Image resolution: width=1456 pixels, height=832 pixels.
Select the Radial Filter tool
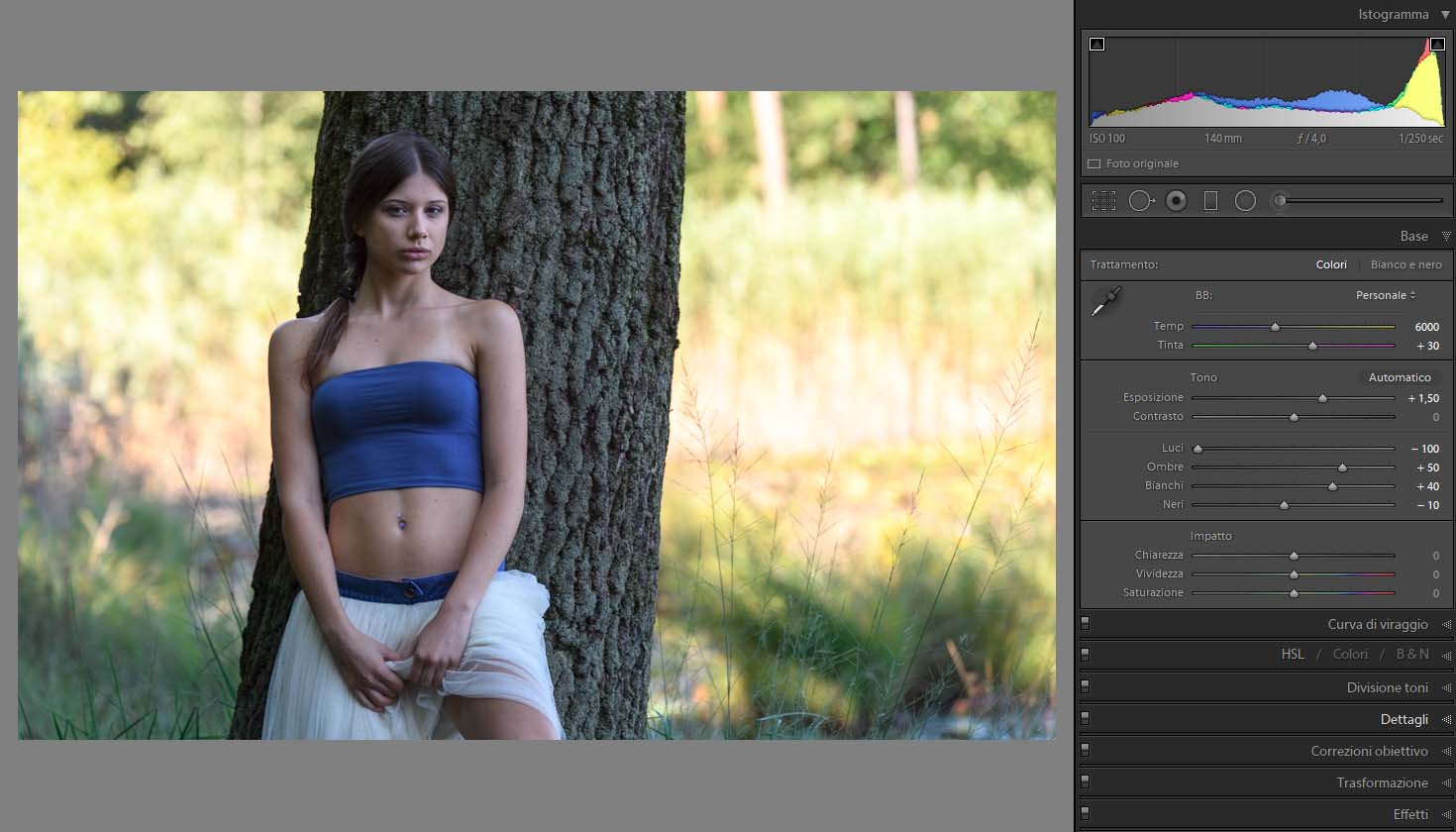1245,201
